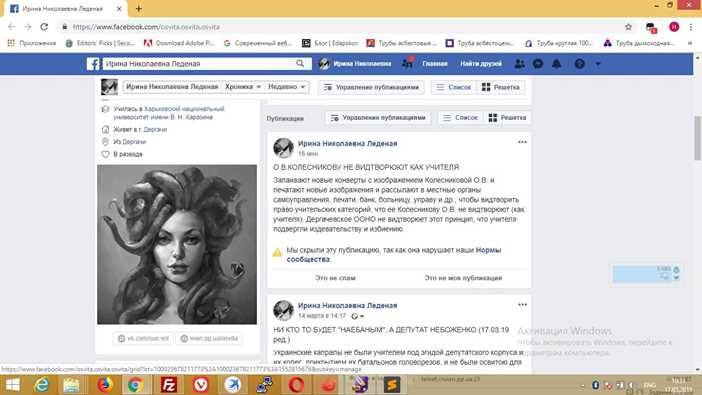This screenshot has height=395, width=702.
Task: Open Editors' Picks bookmark
Action: coord(100,43)
